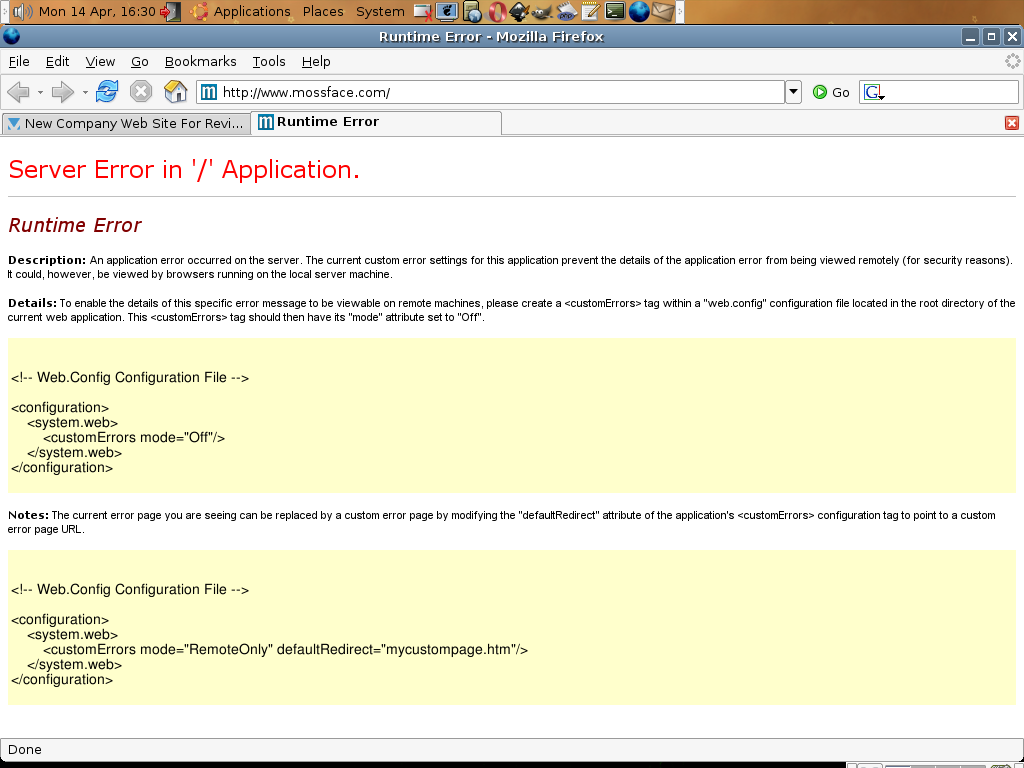The image size is (1024, 768).
Task: Click the customErrors mode="Off" line
Action: tap(134, 438)
